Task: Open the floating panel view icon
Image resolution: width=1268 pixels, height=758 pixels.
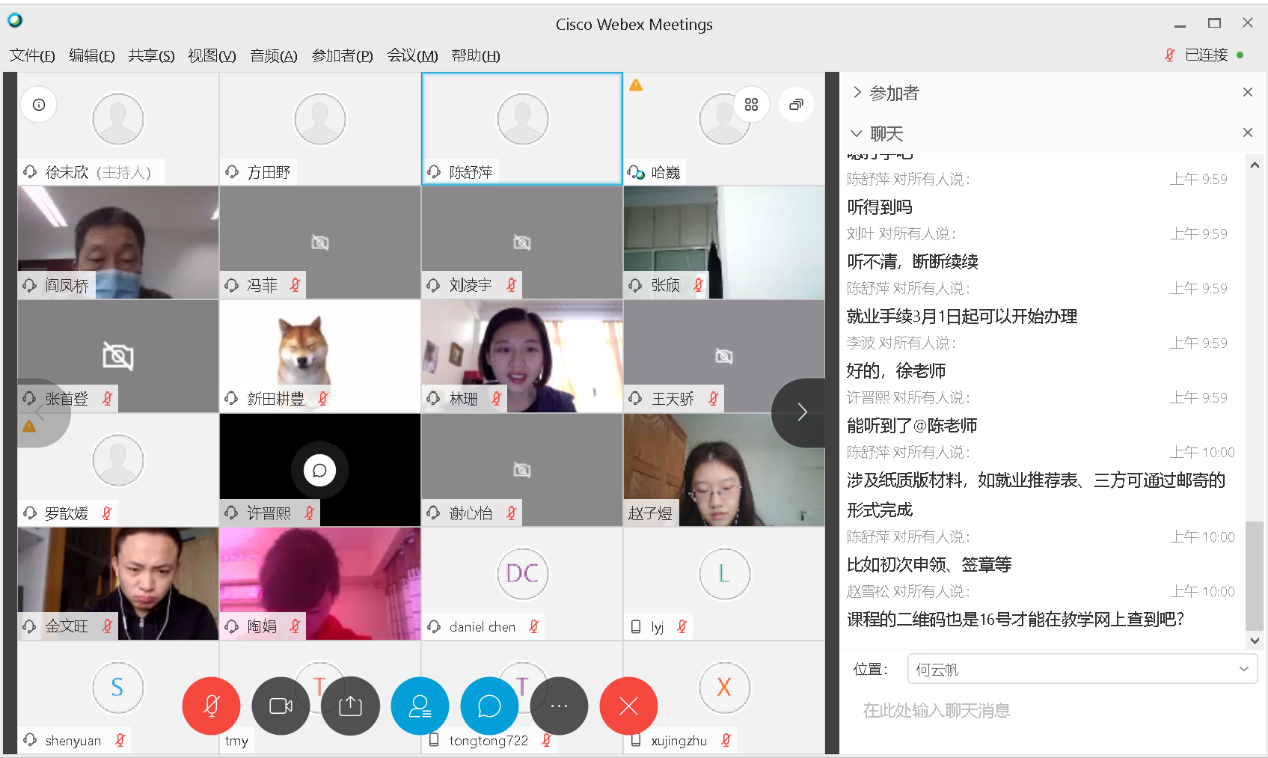Action: point(796,104)
